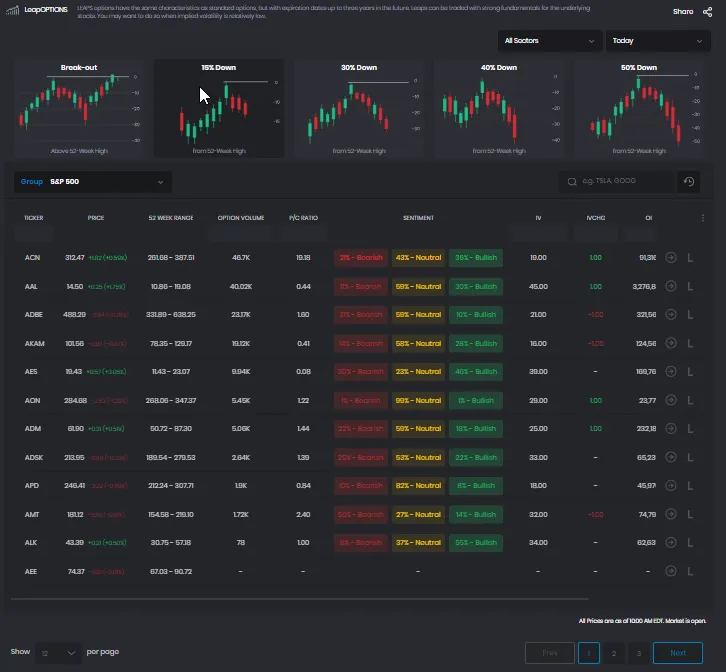Click the 55% - Bullish badge for ALK
Screen dimensions: 726x672
476,542
